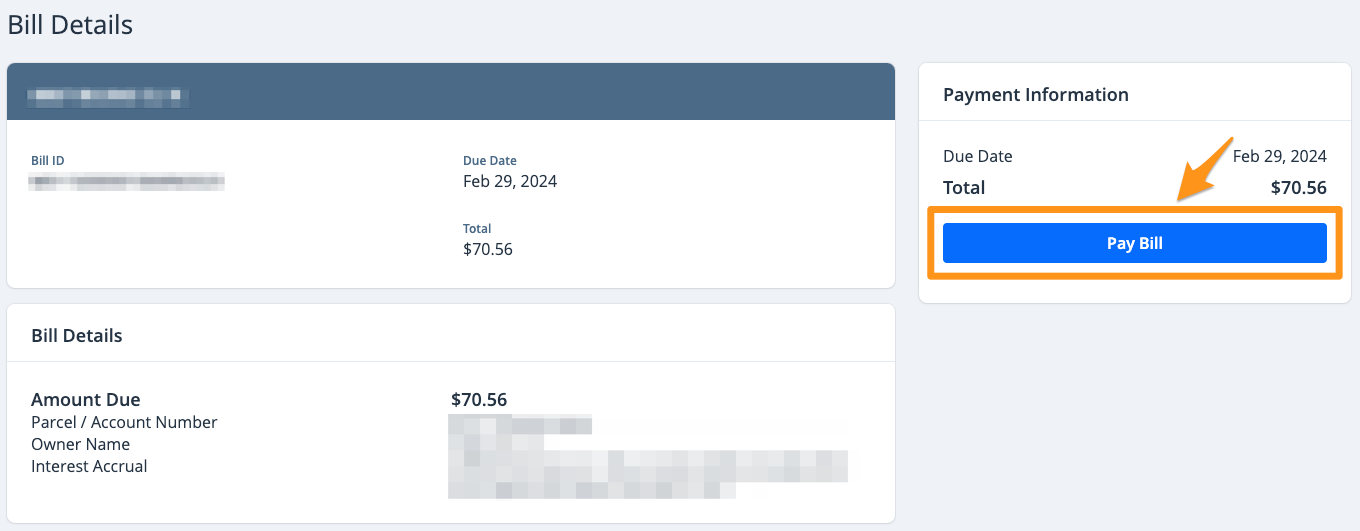Click the Bill Details card heading above Amount Due
This screenshot has width=1360, height=531.
77,336
